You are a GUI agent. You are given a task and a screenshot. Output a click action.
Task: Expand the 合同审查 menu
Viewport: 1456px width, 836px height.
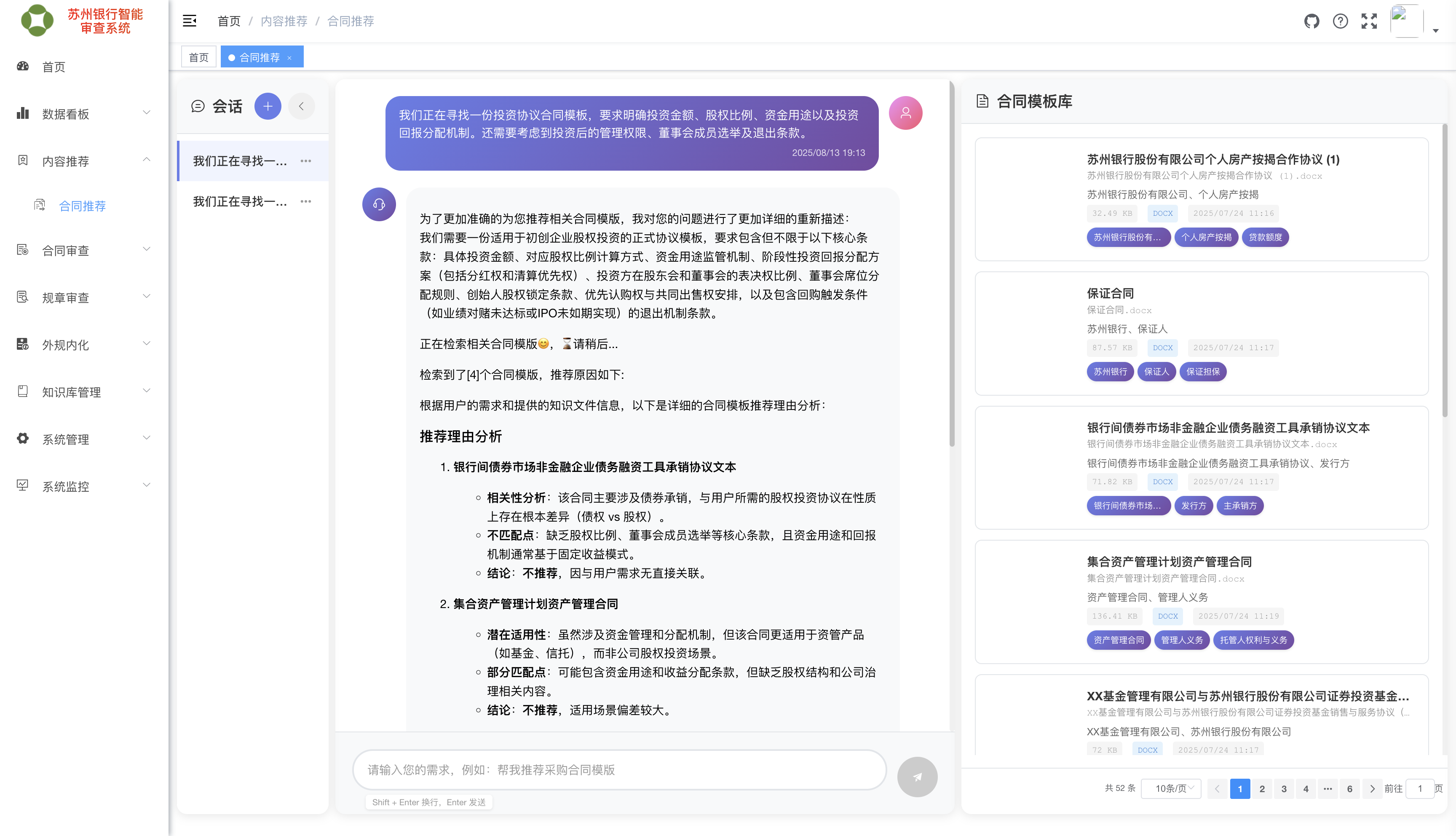pos(84,250)
